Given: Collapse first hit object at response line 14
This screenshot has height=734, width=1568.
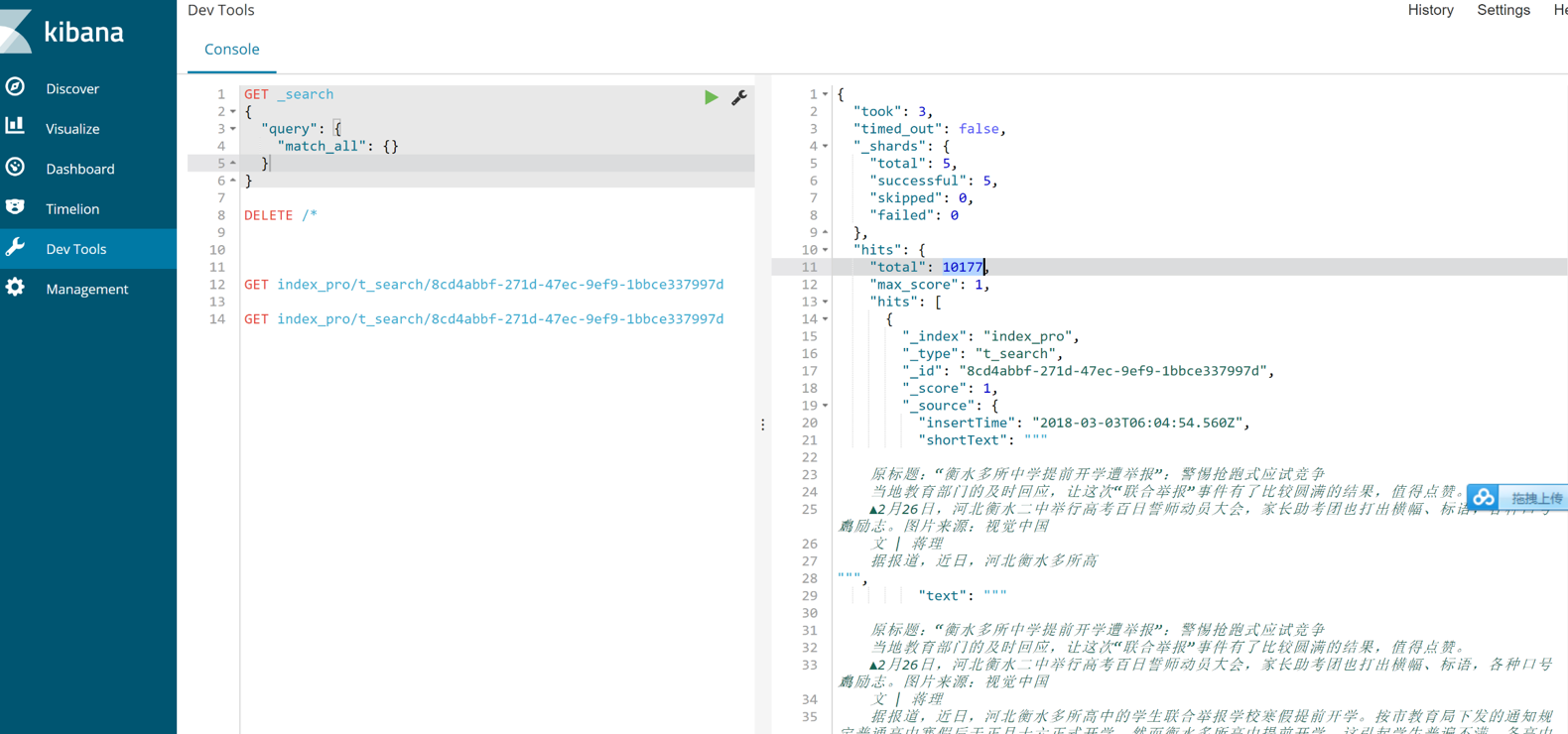Looking at the screenshot, I should pos(825,319).
